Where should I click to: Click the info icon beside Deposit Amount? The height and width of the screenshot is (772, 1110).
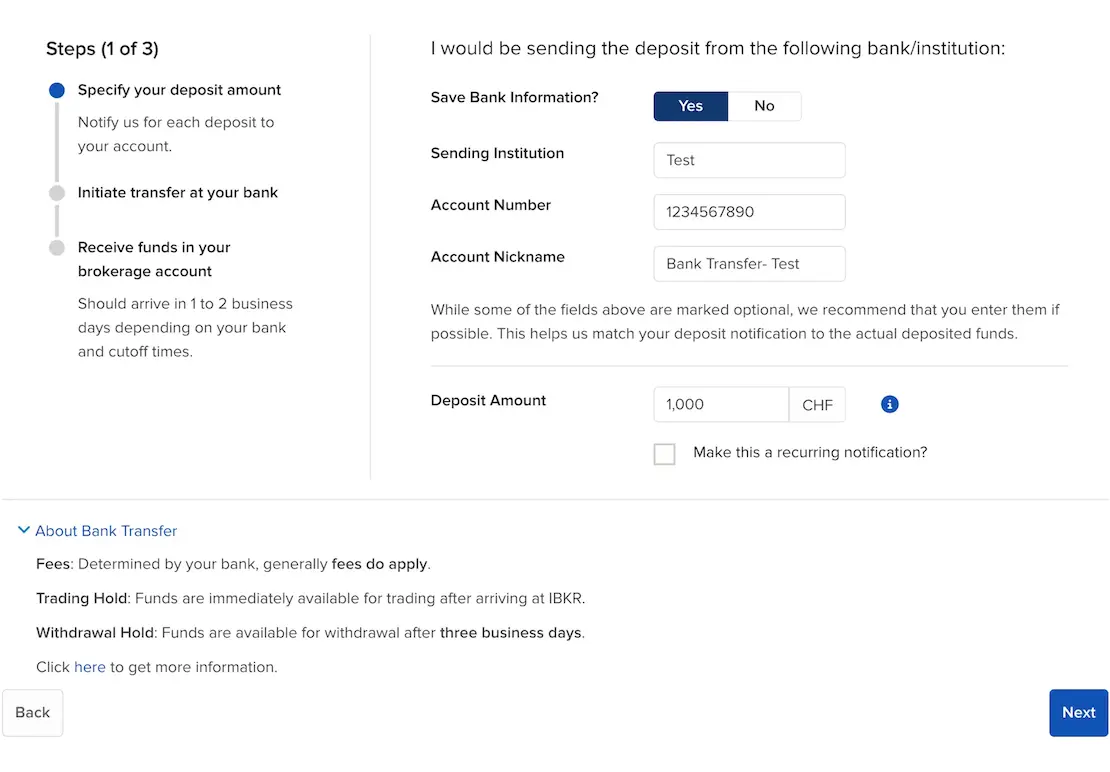[890, 404]
